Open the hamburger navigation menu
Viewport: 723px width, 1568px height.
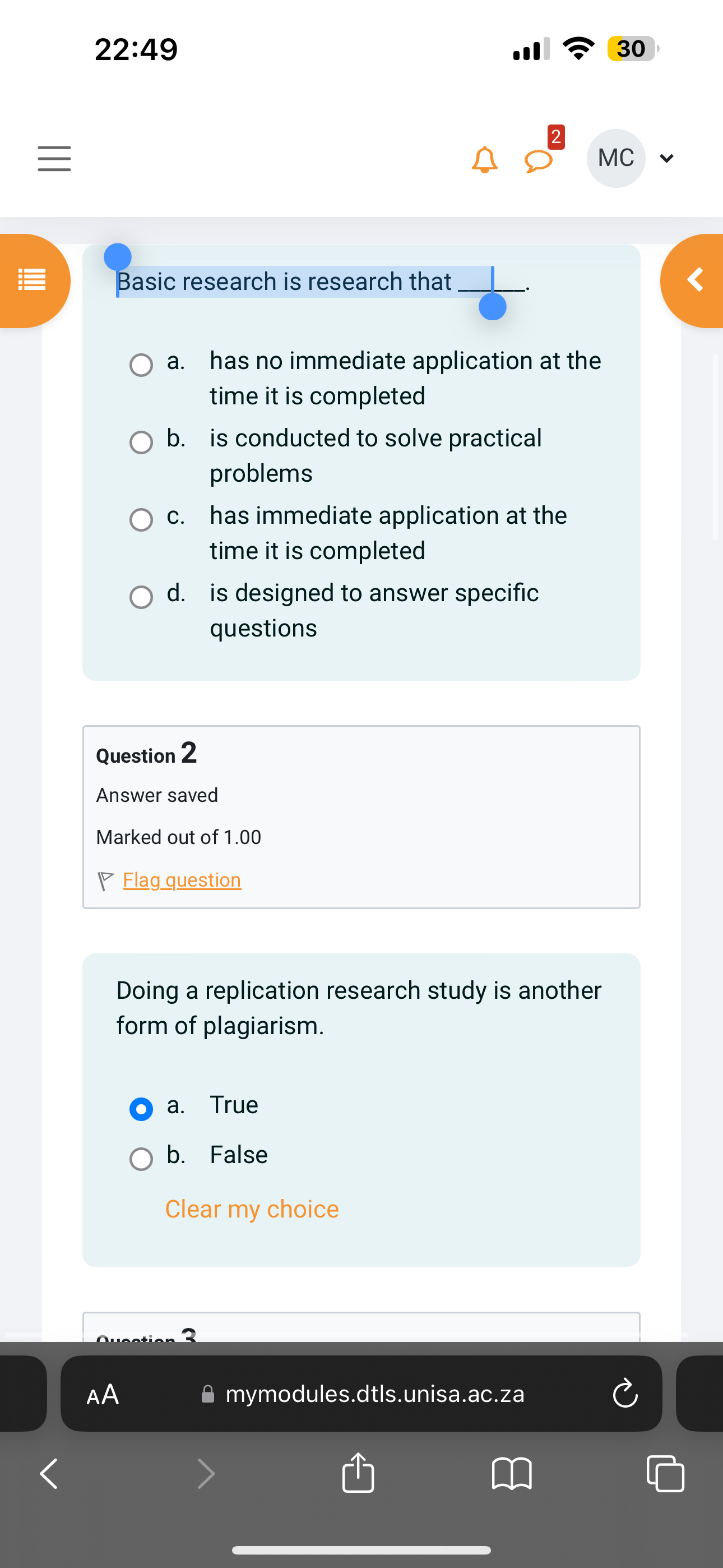click(x=54, y=158)
